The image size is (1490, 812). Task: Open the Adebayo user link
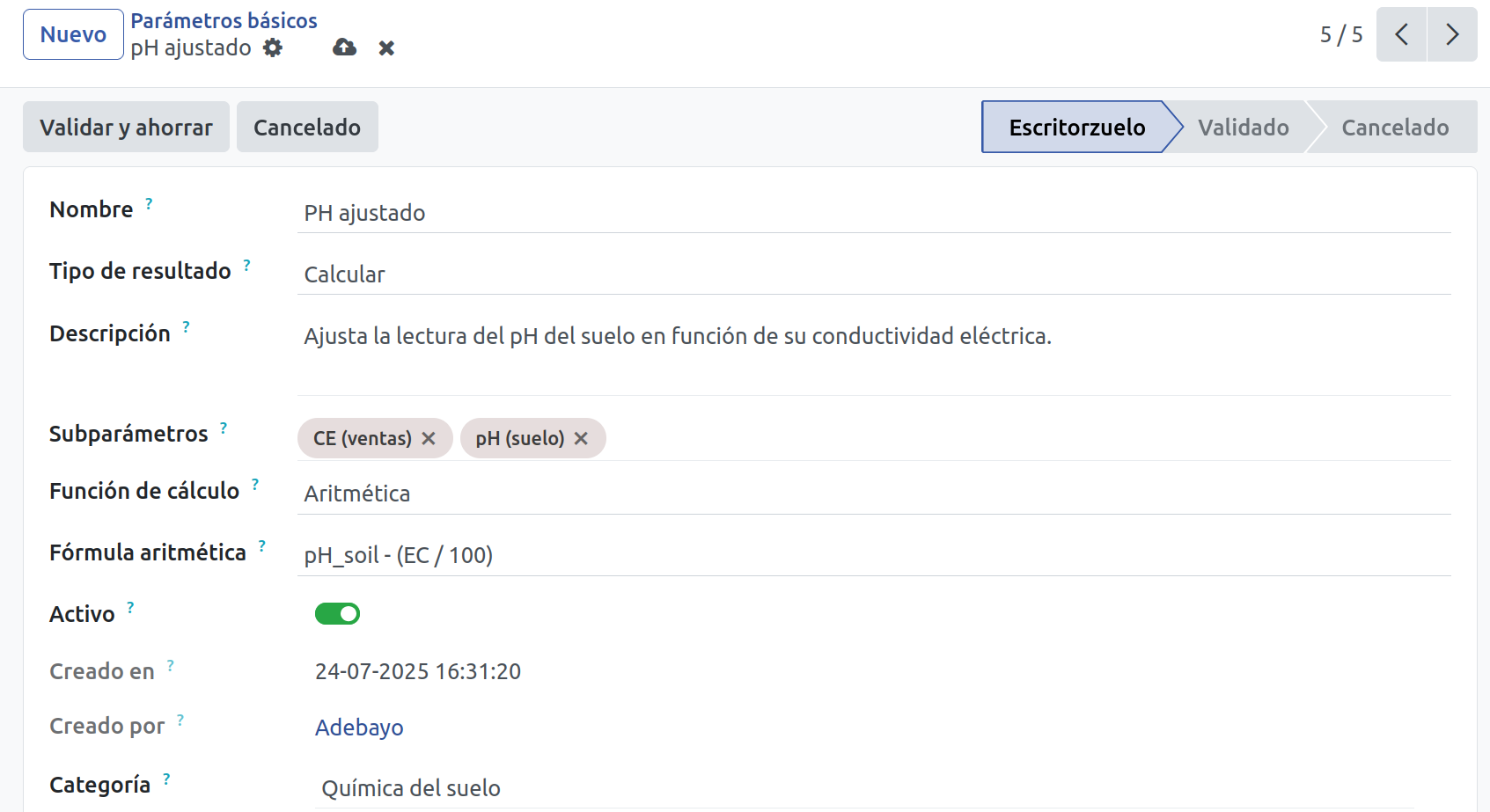click(359, 728)
